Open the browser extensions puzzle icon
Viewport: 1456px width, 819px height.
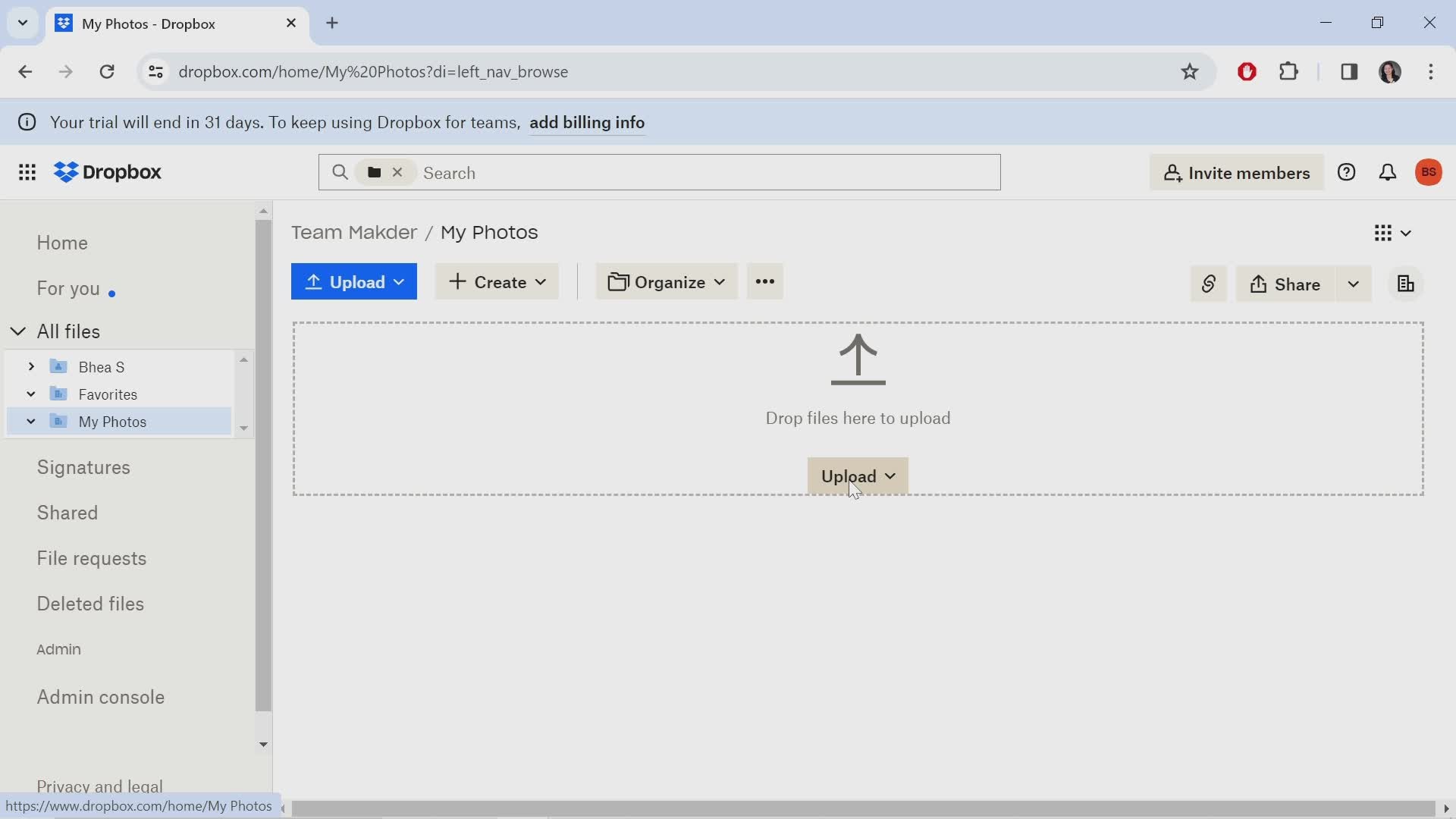pos(1289,72)
